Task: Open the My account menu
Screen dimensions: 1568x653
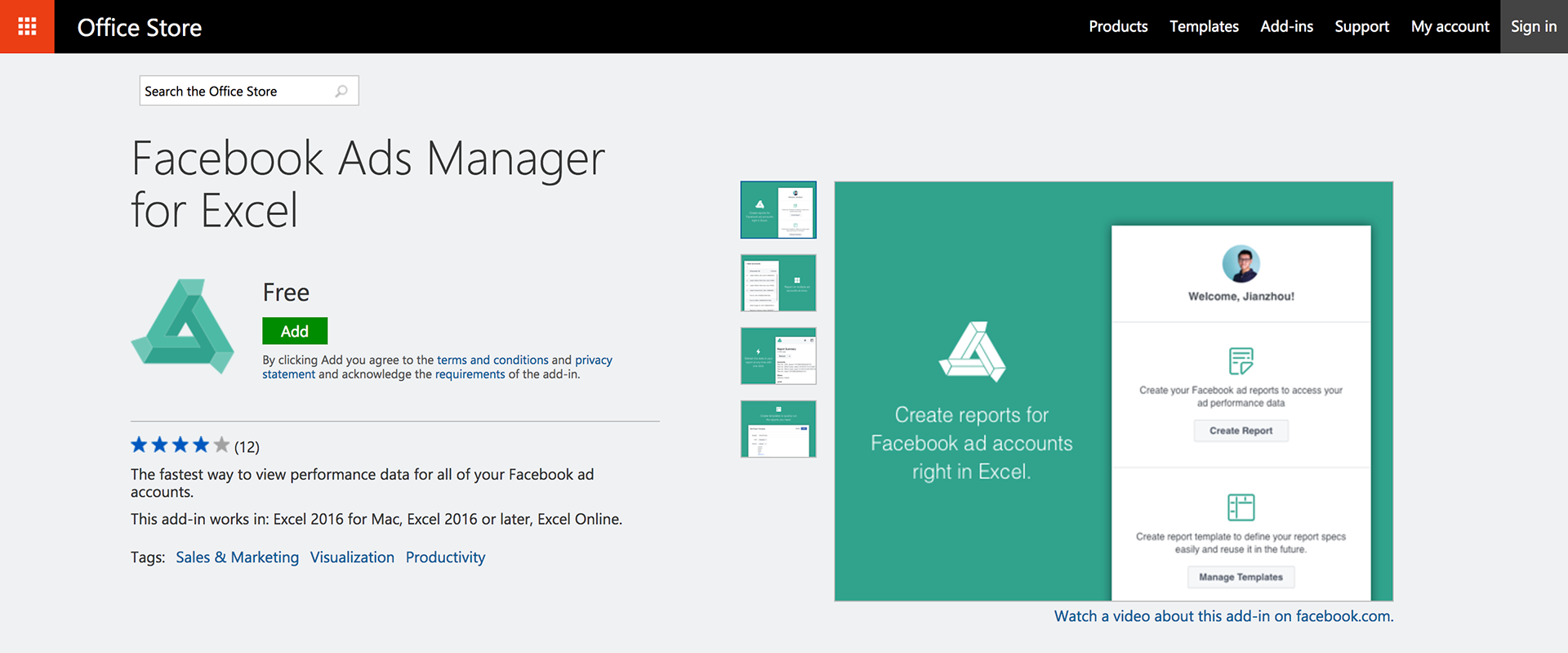Action: 1450,26
